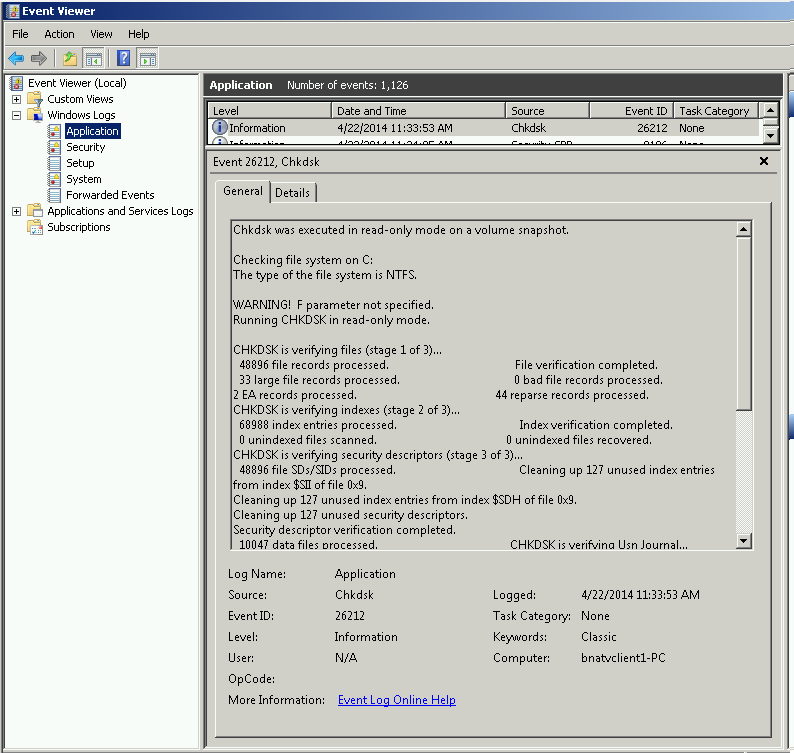
Task: Click event list scrollbar down arrow
Action: pyautogui.click(x=770, y=135)
